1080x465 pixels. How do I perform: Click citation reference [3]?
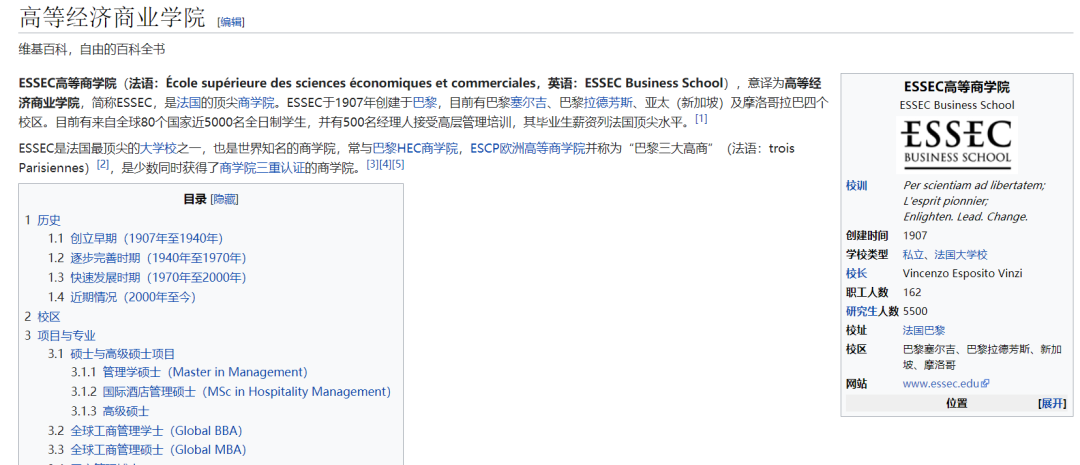click(x=373, y=164)
